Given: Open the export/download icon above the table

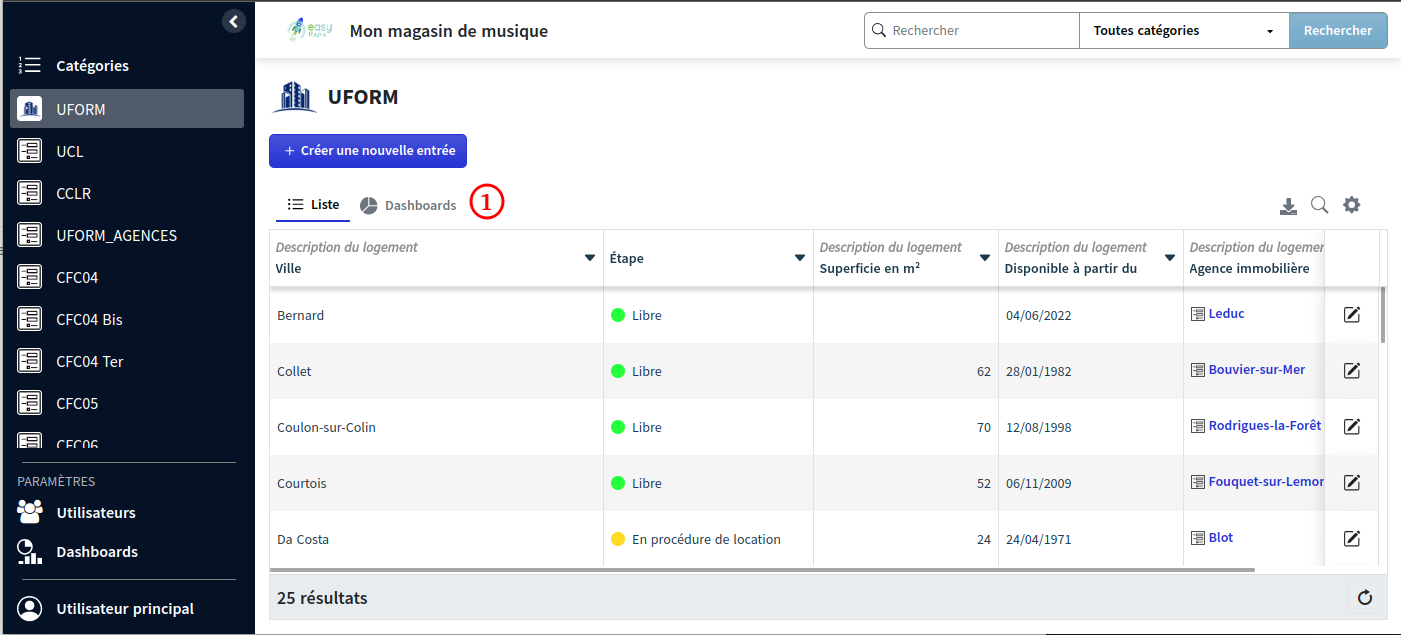Looking at the screenshot, I should point(1288,205).
